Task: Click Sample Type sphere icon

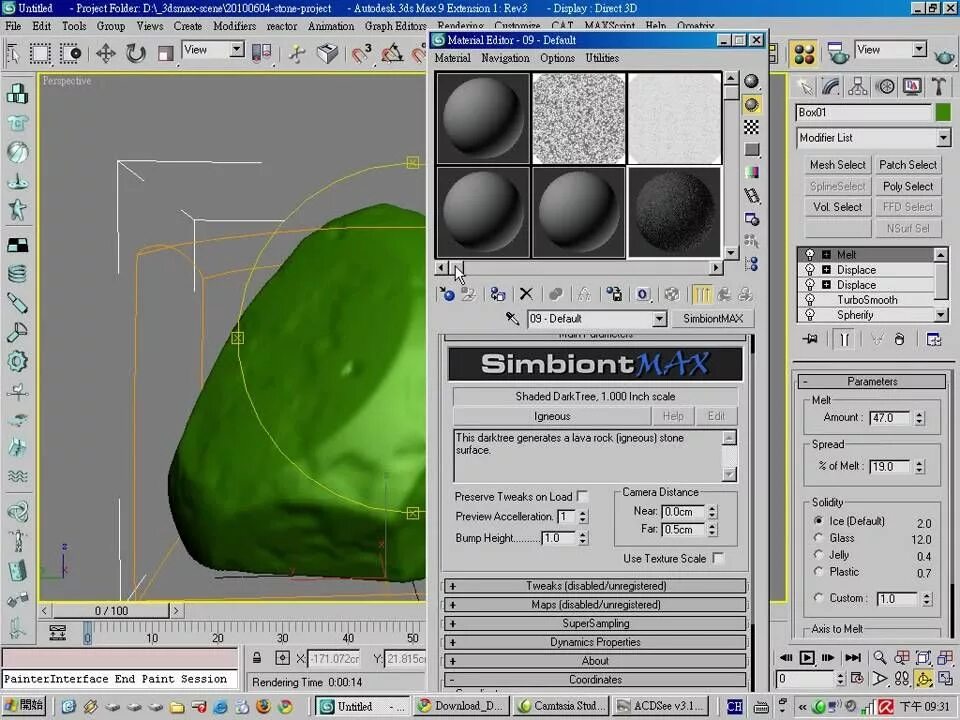Action: click(751, 81)
